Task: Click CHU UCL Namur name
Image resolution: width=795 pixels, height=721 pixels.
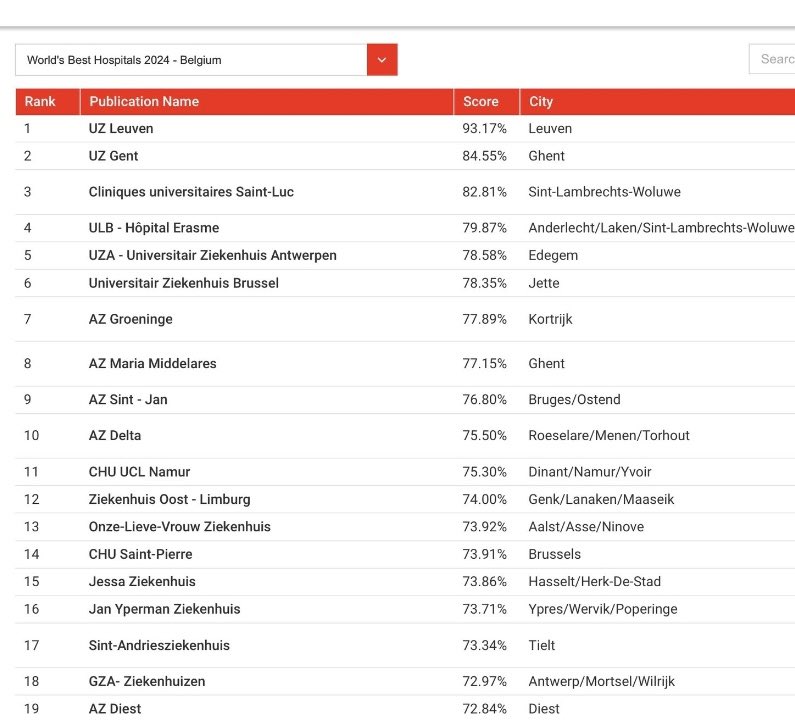Action: point(139,472)
